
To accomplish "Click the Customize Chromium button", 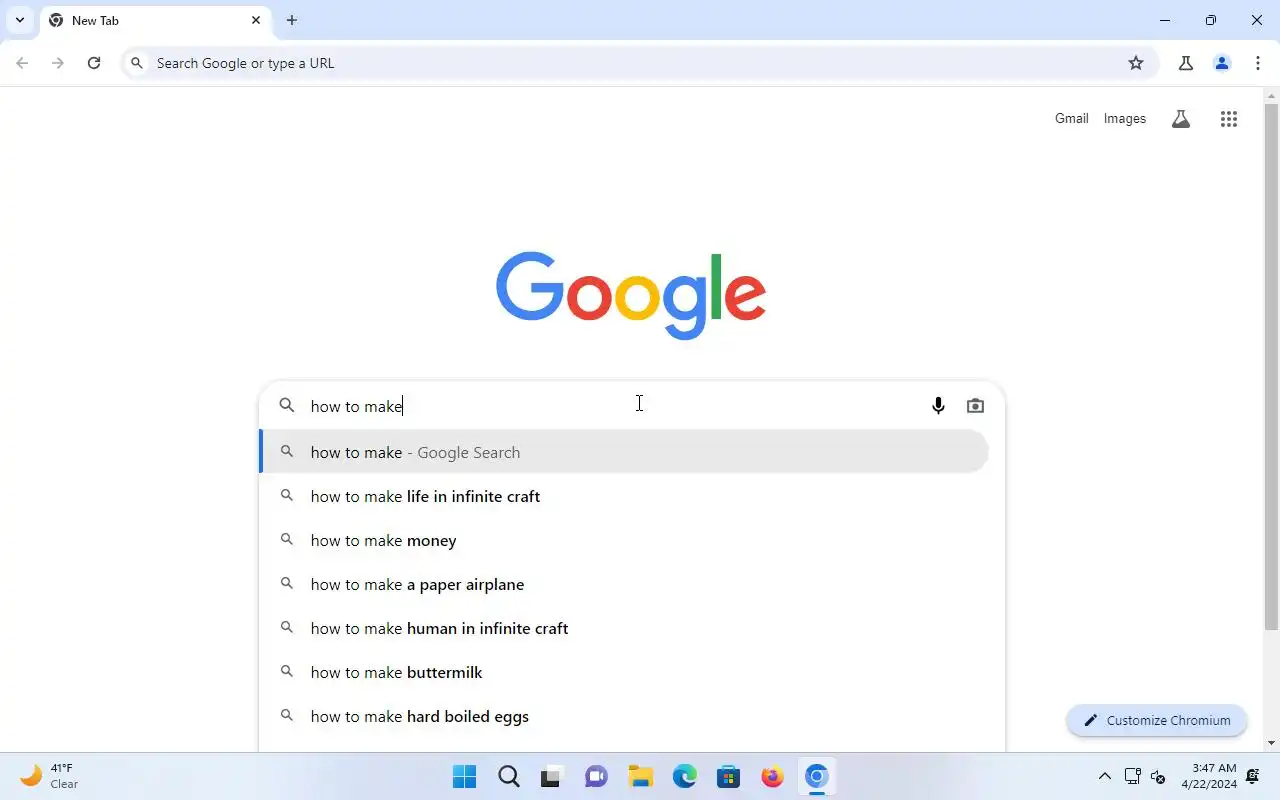I will 1157,720.
